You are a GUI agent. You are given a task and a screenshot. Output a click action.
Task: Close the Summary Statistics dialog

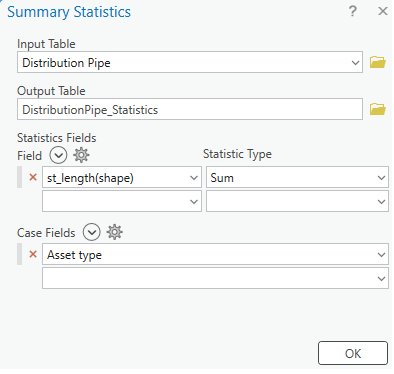click(383, 11)
